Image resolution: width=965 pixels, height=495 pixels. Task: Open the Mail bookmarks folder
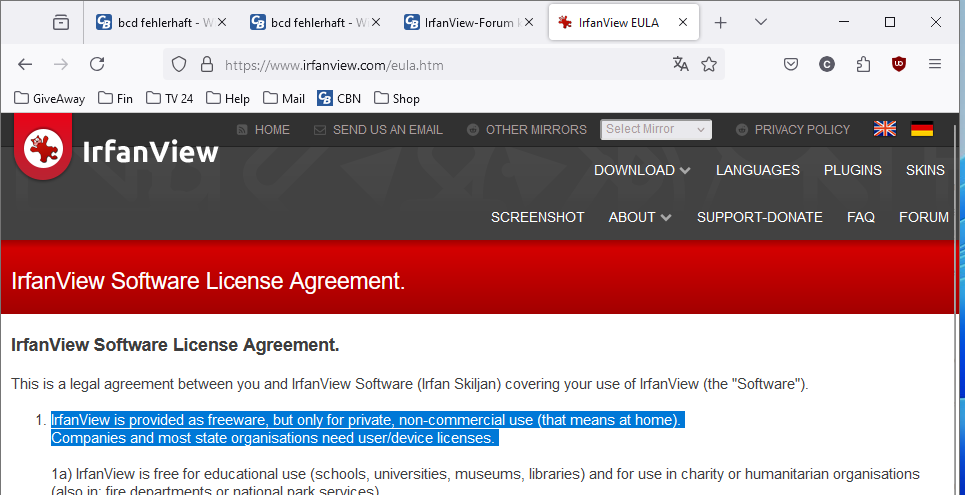pos(284,99)
